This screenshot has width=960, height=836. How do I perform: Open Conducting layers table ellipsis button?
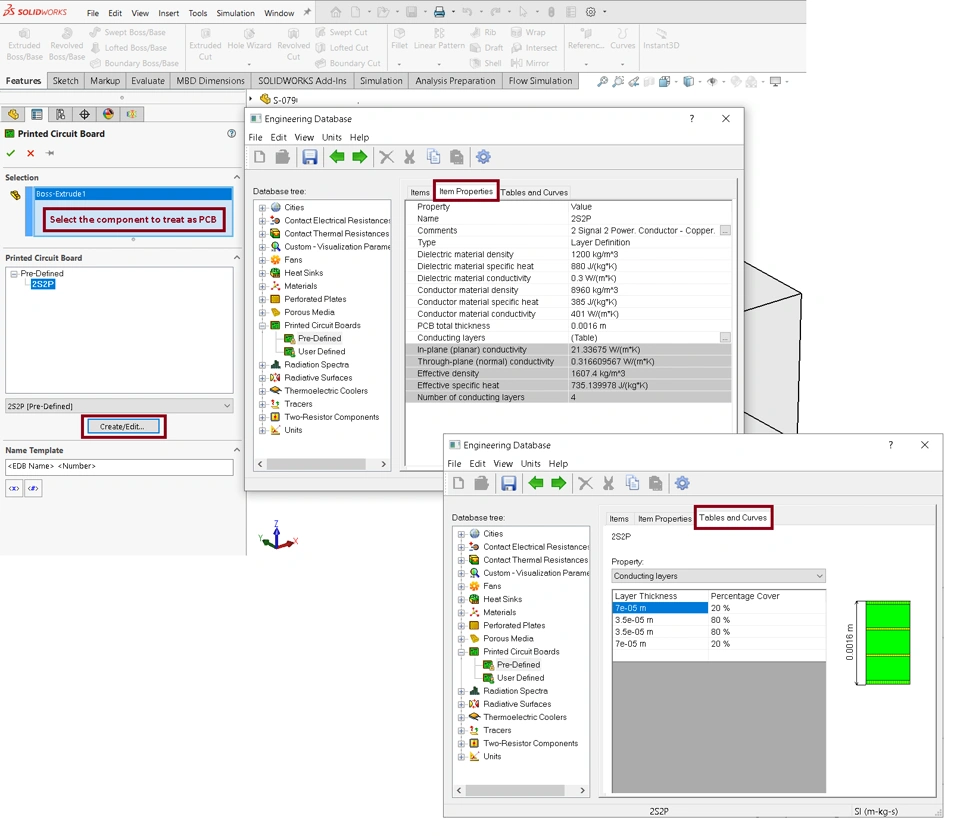click(725, 338)
